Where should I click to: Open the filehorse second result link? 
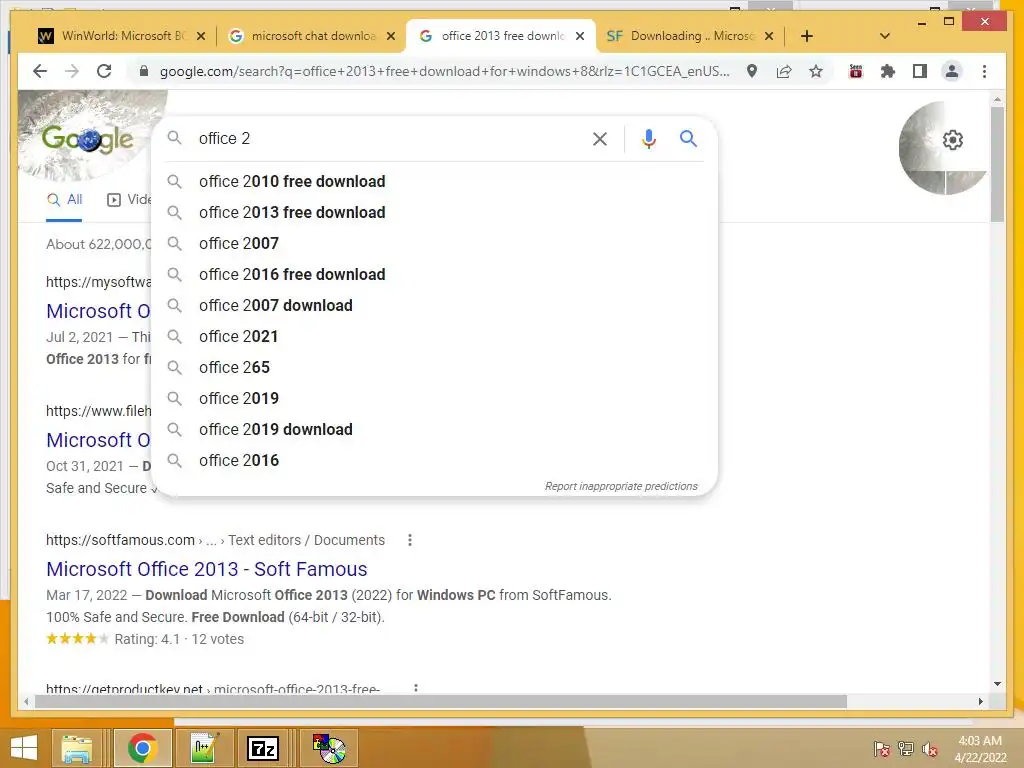coord(98,440)
